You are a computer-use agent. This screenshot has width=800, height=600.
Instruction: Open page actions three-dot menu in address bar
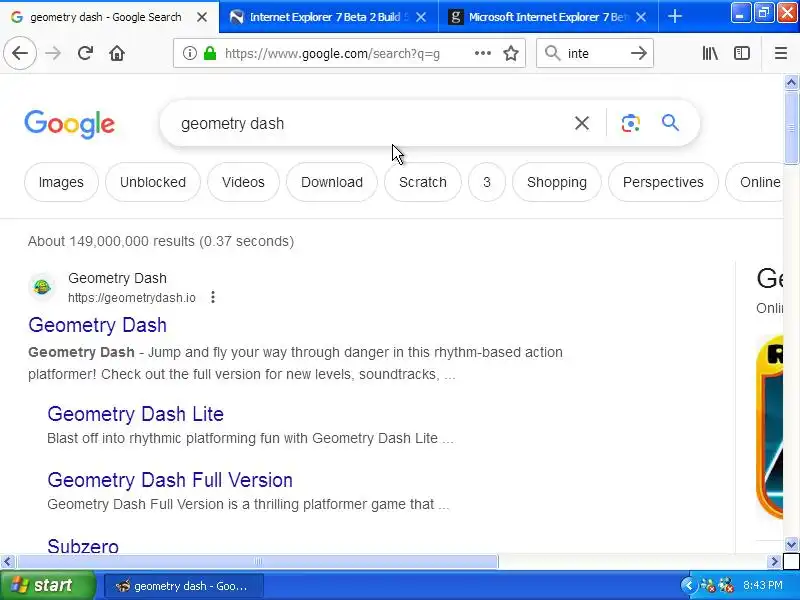[483, 53]
